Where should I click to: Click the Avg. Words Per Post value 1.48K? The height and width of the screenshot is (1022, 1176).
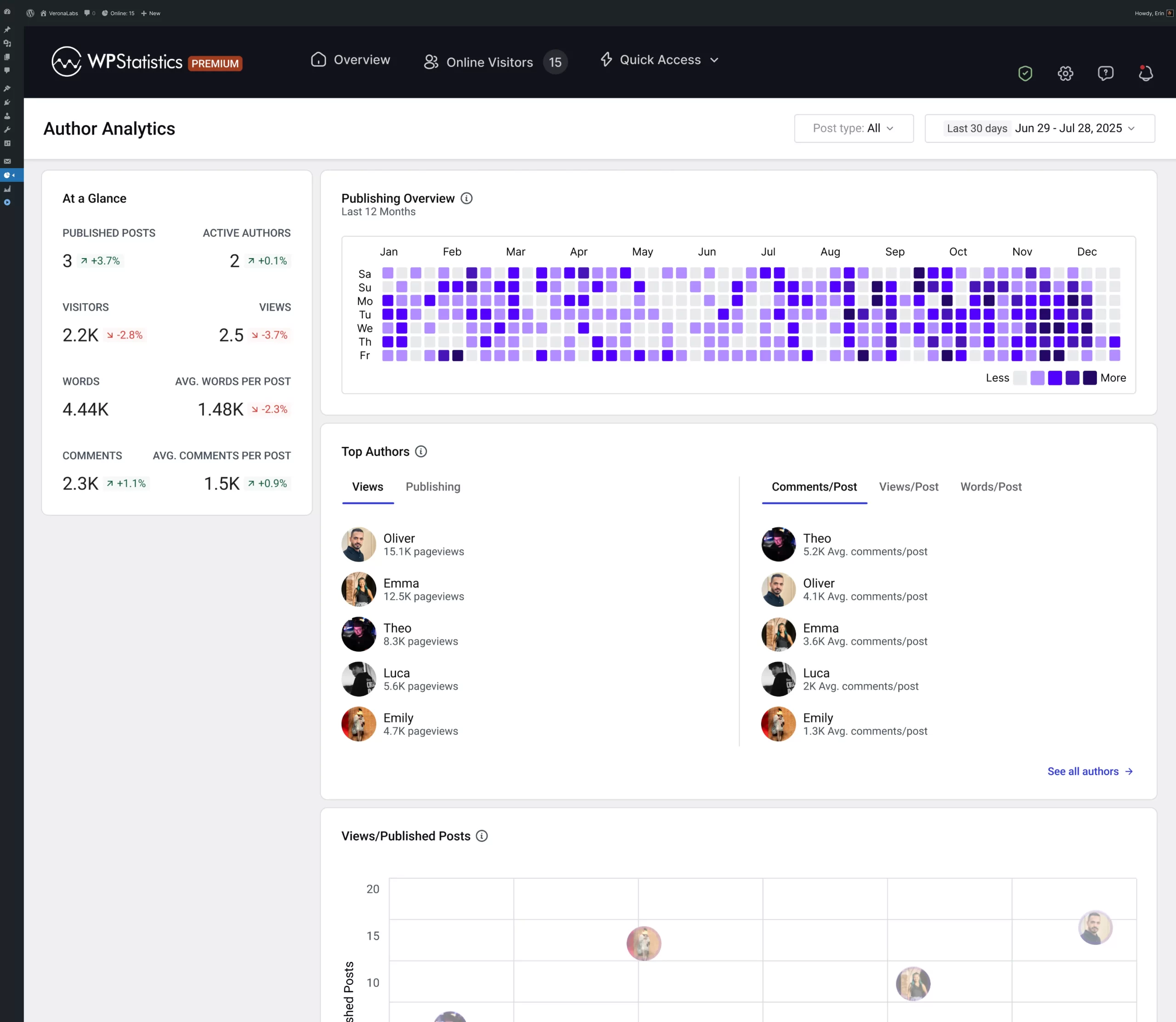pyautogui.click(x=220, y=409)
